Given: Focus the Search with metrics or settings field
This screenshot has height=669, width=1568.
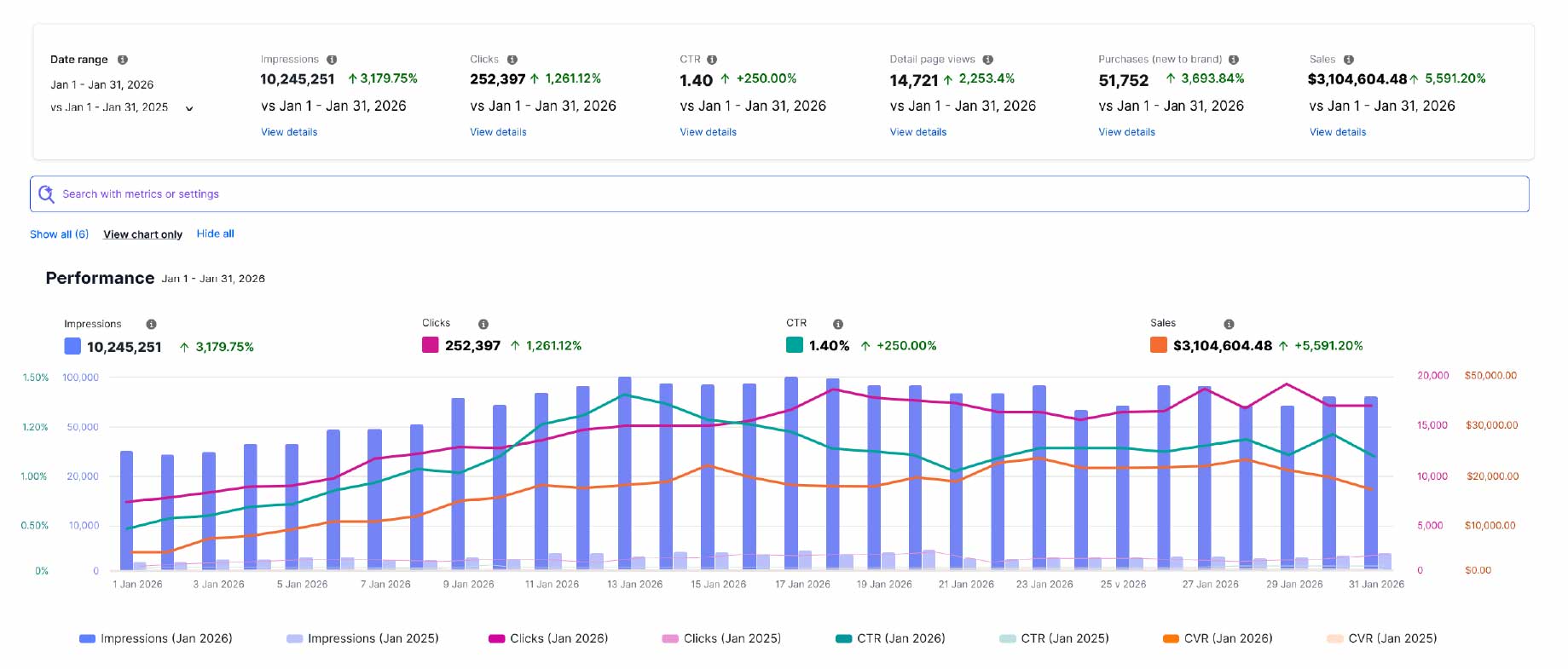Looking at the screenshot, I should [779, 194].
